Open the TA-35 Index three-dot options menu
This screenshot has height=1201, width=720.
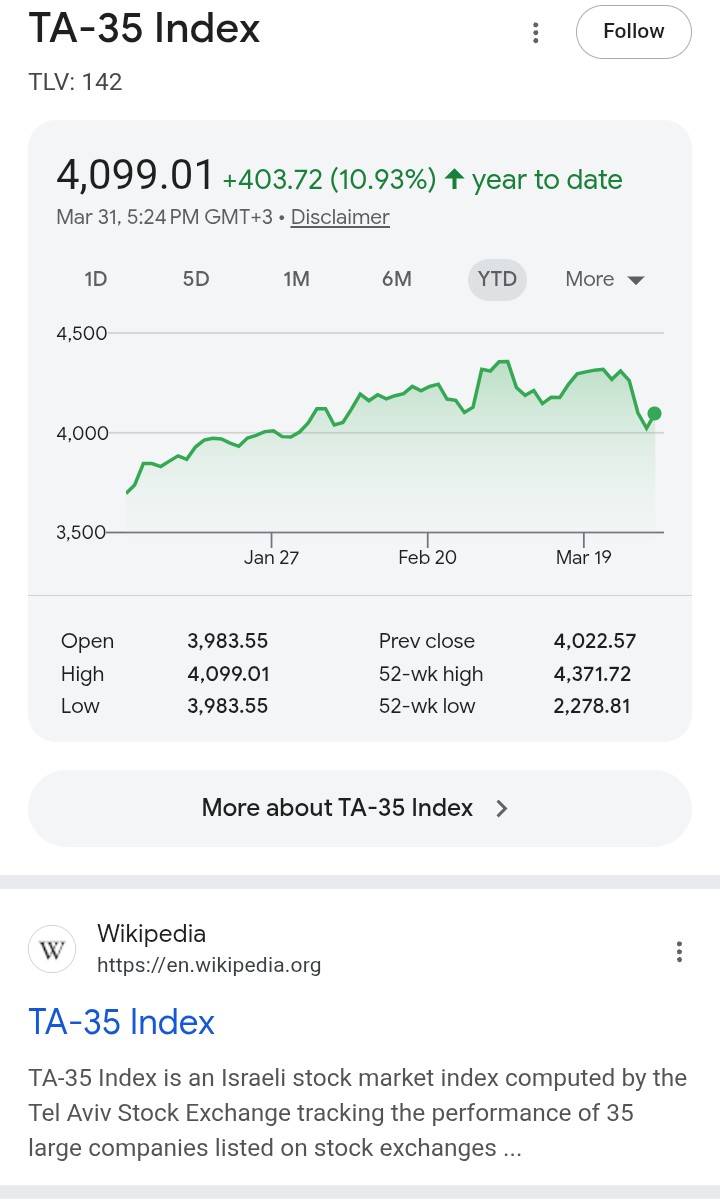point(536,33)
